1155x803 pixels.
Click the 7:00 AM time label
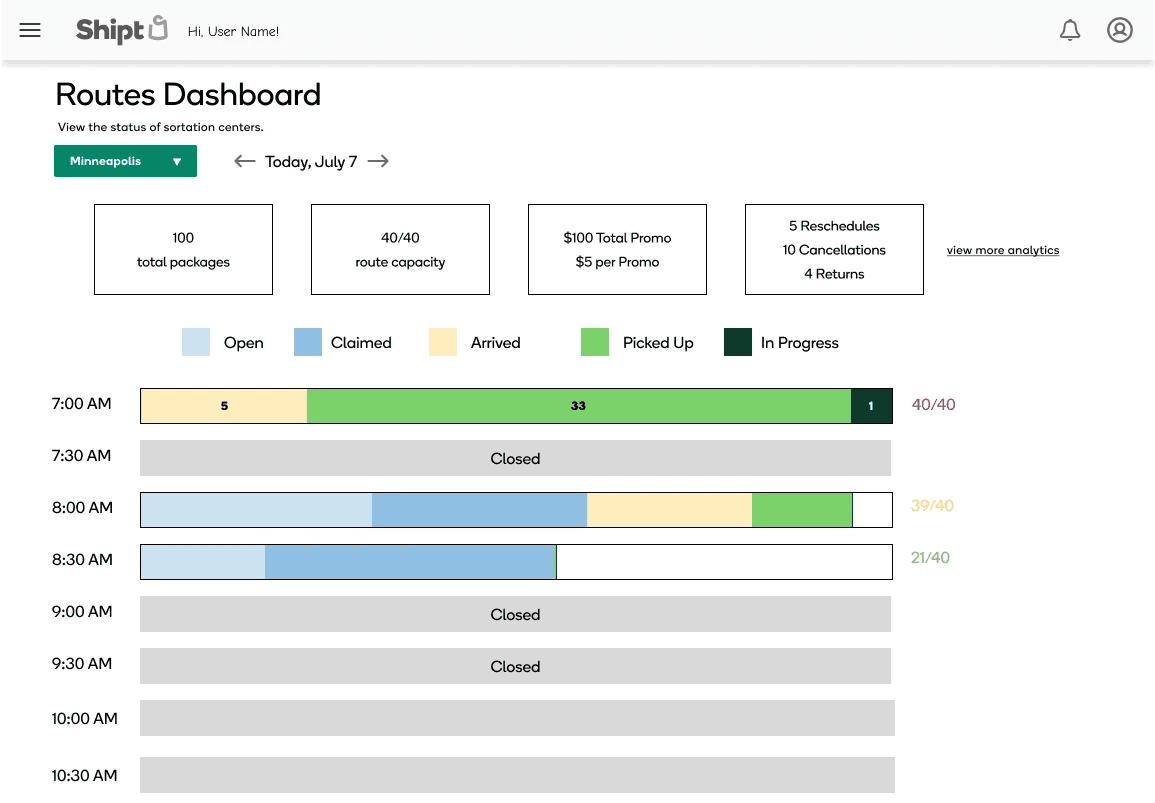82,404
